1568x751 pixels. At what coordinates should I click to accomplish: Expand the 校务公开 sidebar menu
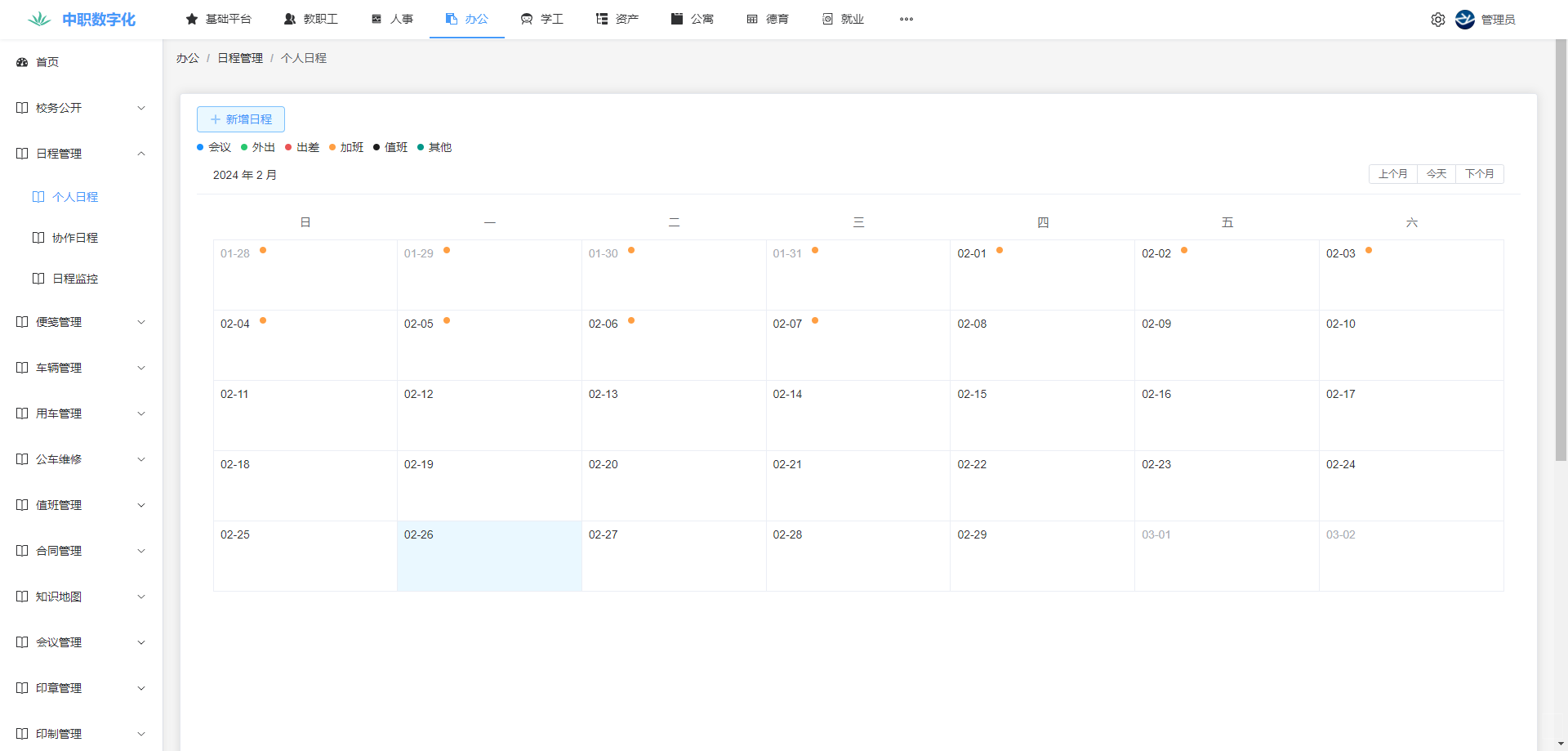[141, 108]
